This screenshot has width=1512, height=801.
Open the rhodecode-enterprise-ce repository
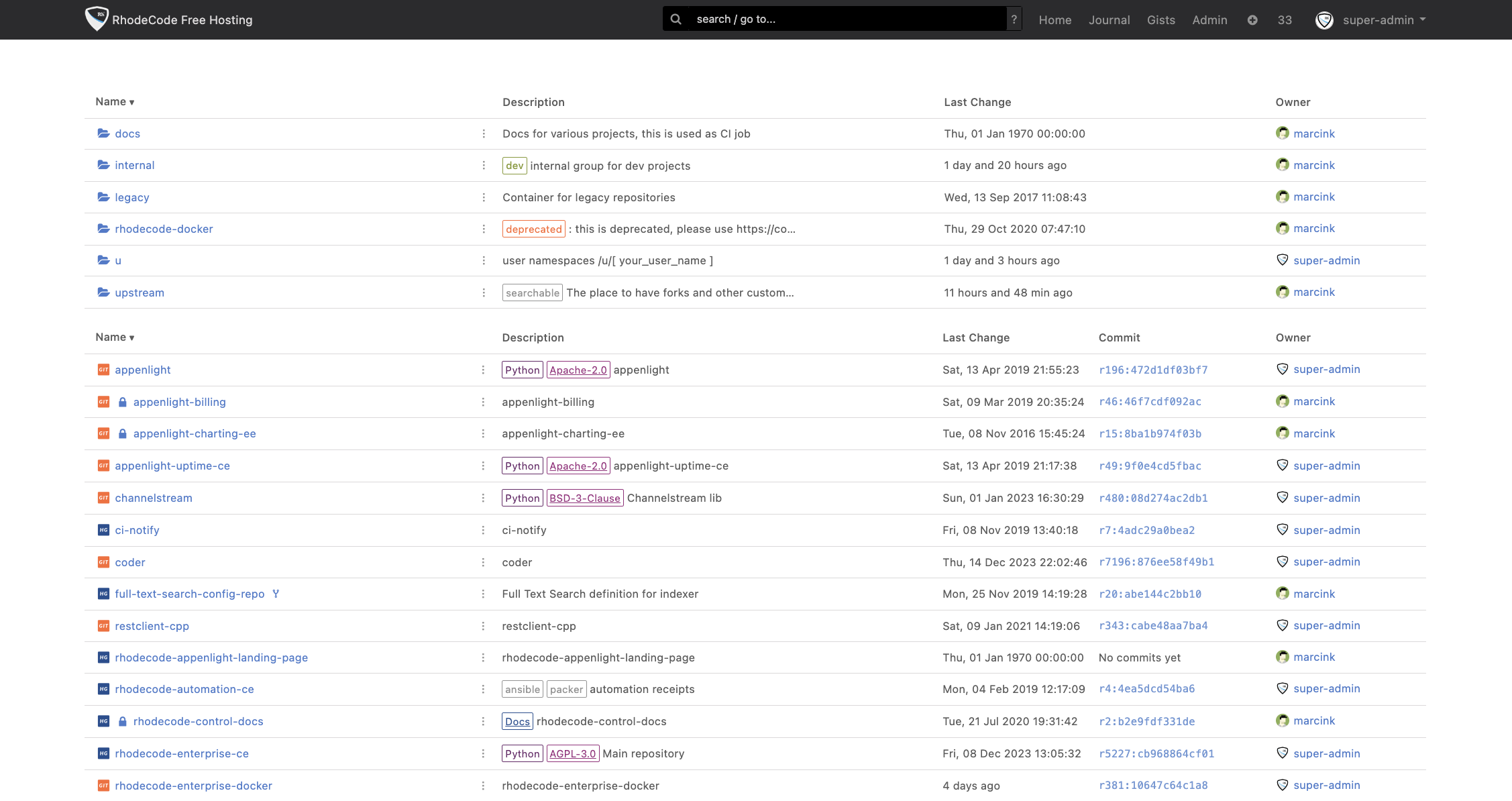point(181,753)
